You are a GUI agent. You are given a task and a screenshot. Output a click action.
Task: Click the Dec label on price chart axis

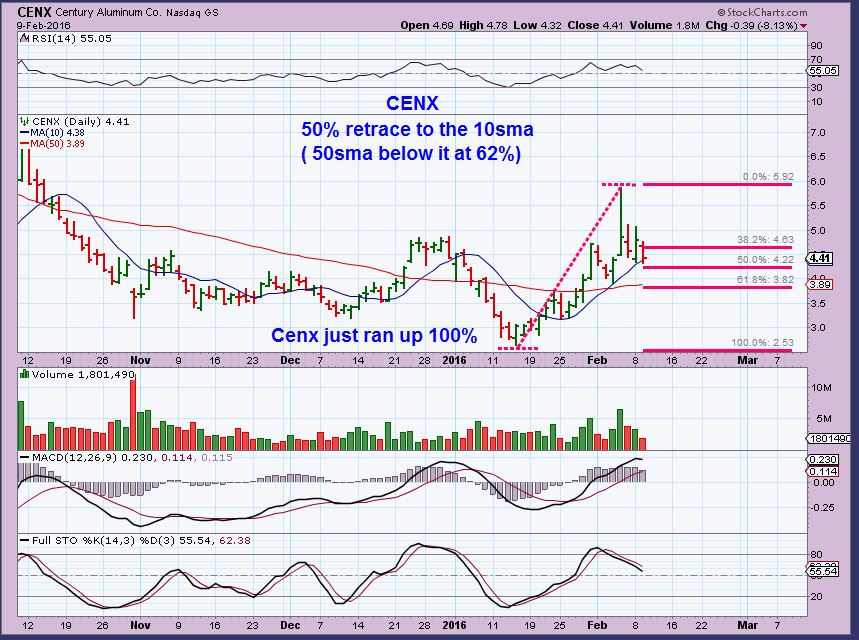click(290, 360)
